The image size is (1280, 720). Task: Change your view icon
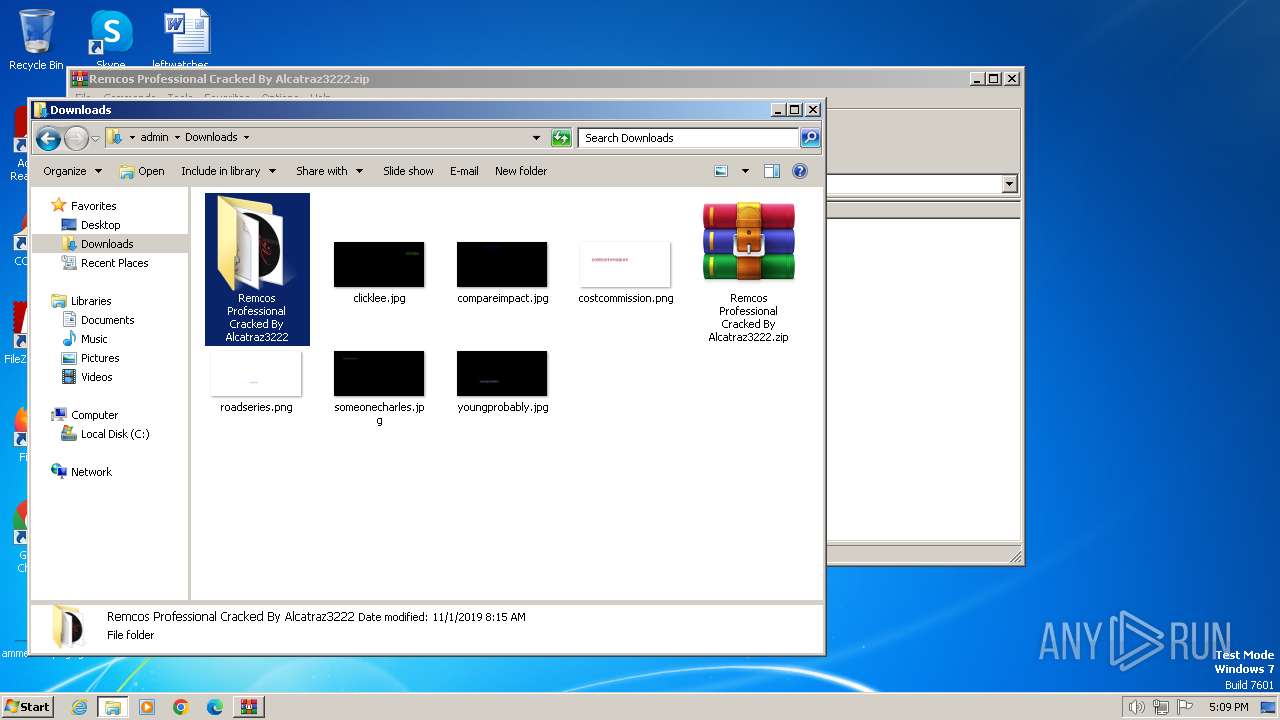(x=721, y=171)
